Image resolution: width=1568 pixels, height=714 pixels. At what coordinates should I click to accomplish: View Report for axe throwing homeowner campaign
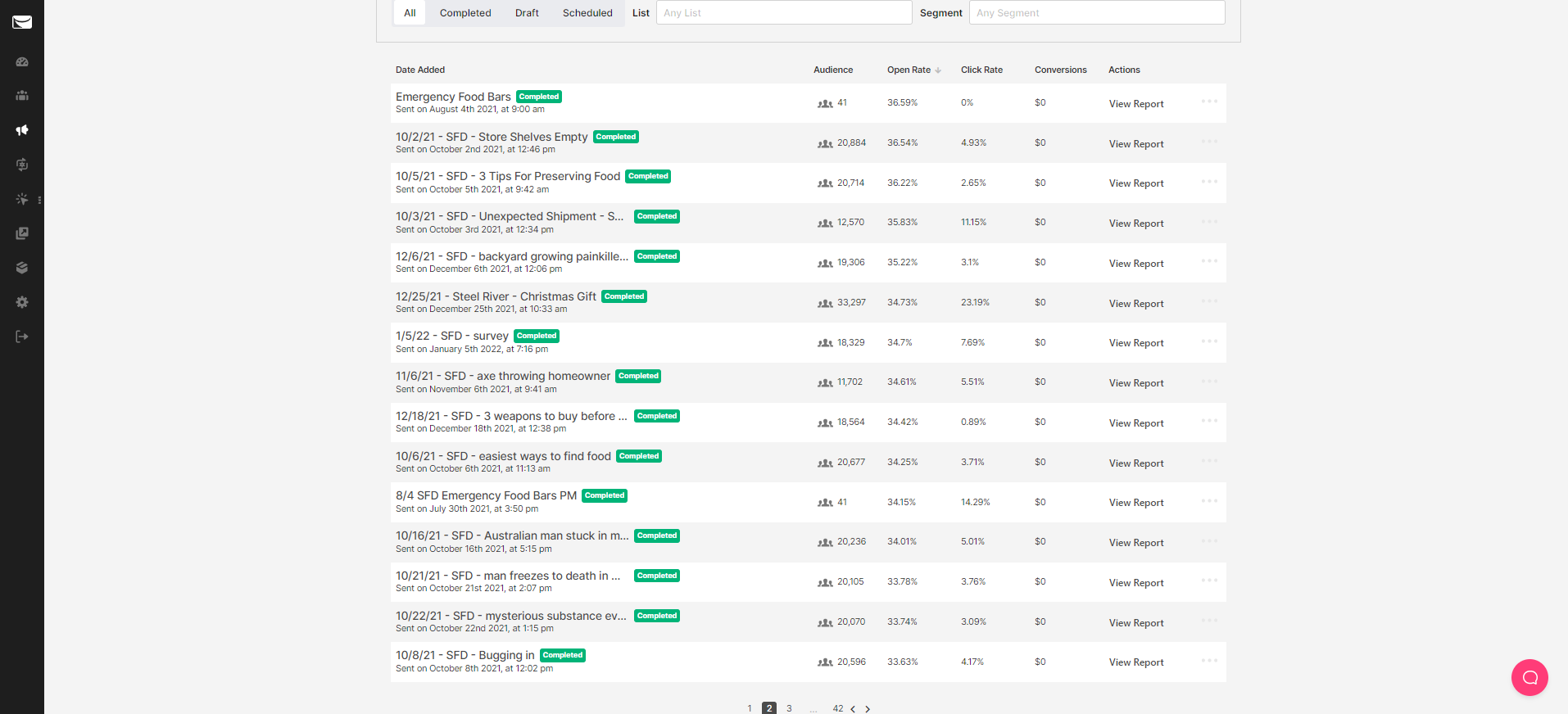pyautogui.click(x=1136, y=383)
